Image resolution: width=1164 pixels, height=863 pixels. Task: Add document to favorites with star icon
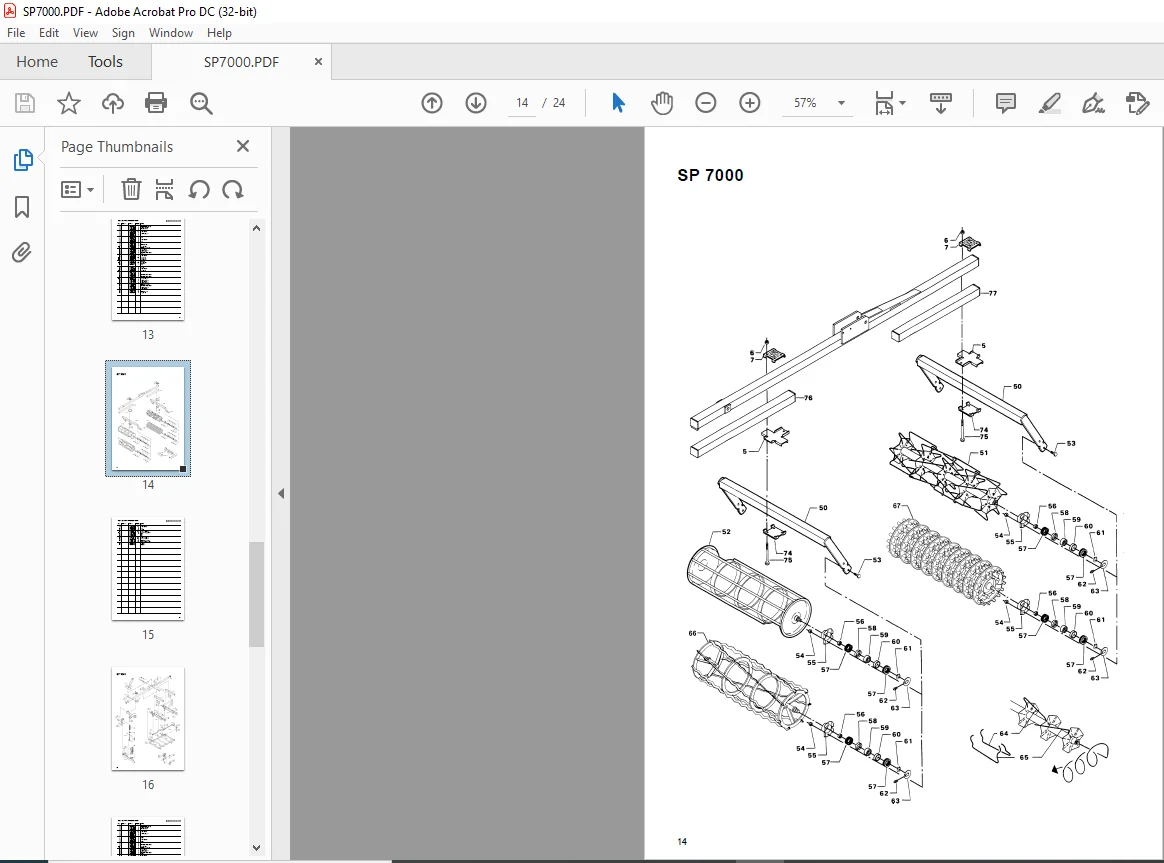[68, 103]
